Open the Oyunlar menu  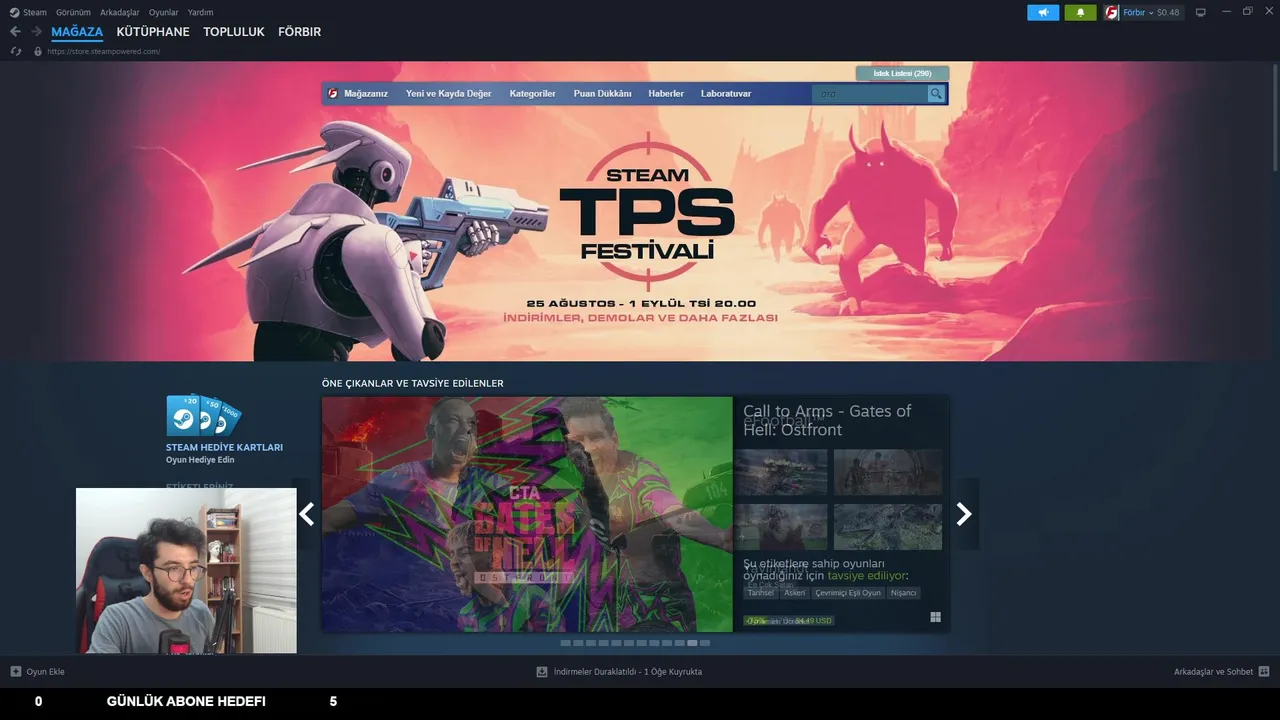coord(163,13)
